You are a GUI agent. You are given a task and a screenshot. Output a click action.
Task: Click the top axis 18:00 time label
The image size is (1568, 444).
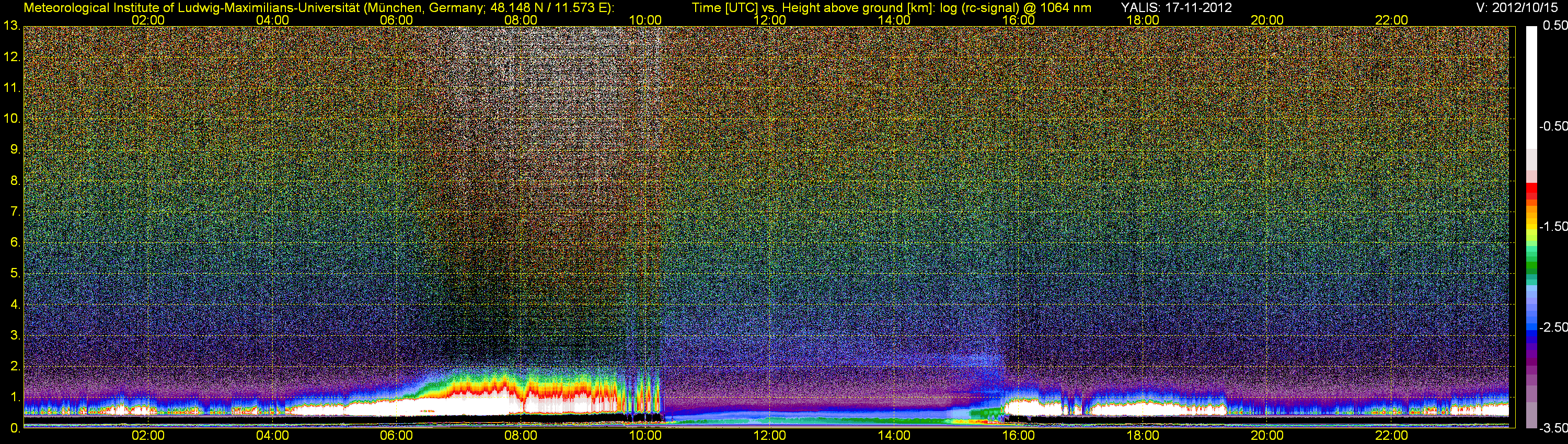point(1143,20)
